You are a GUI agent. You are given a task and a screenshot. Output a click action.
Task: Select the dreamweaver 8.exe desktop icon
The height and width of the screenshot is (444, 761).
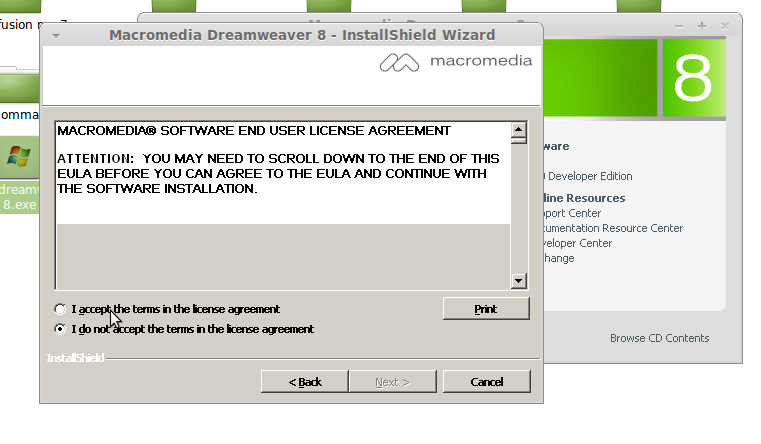point(19,175)
